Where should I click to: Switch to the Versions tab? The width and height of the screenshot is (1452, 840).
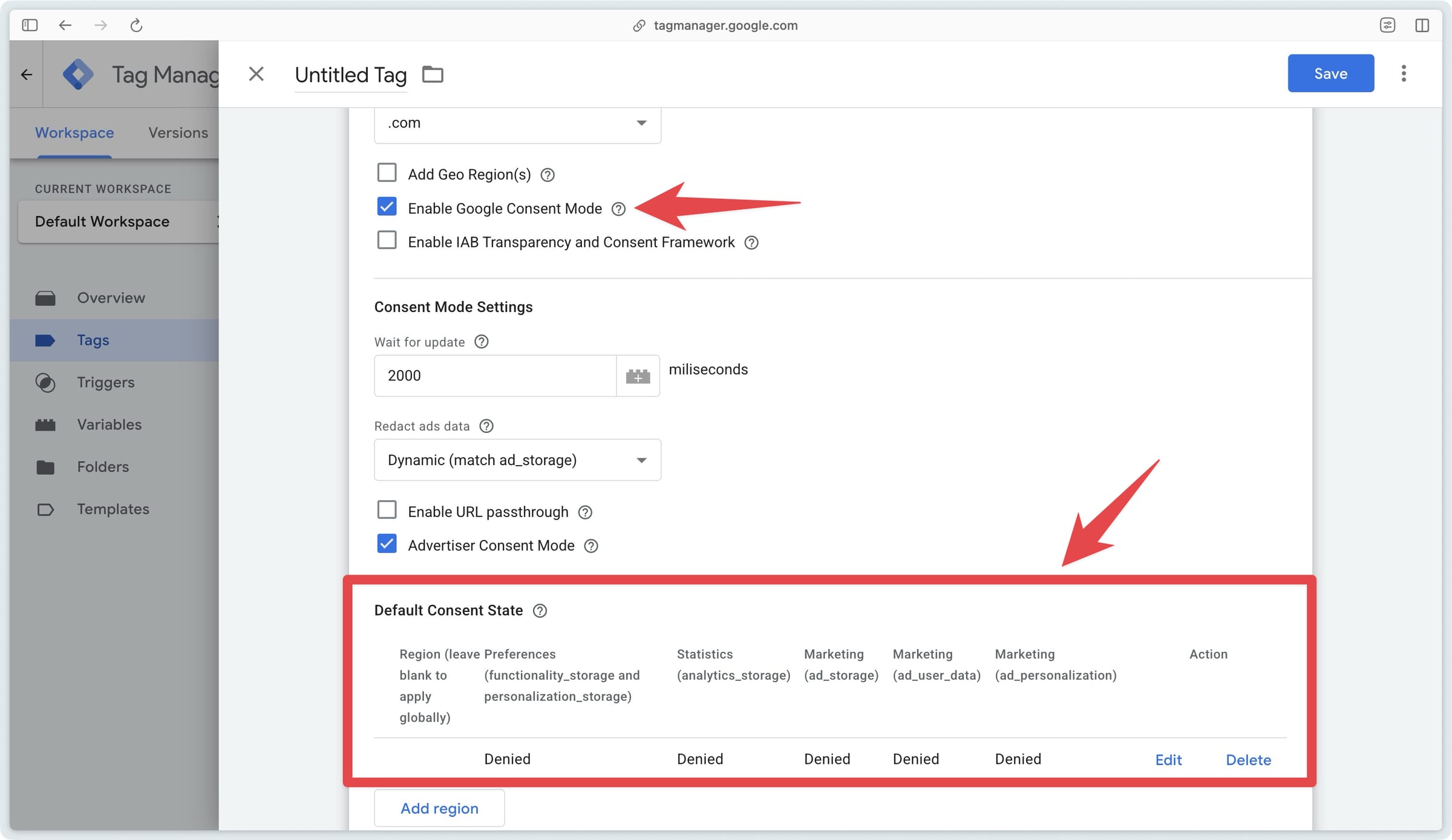178,132
